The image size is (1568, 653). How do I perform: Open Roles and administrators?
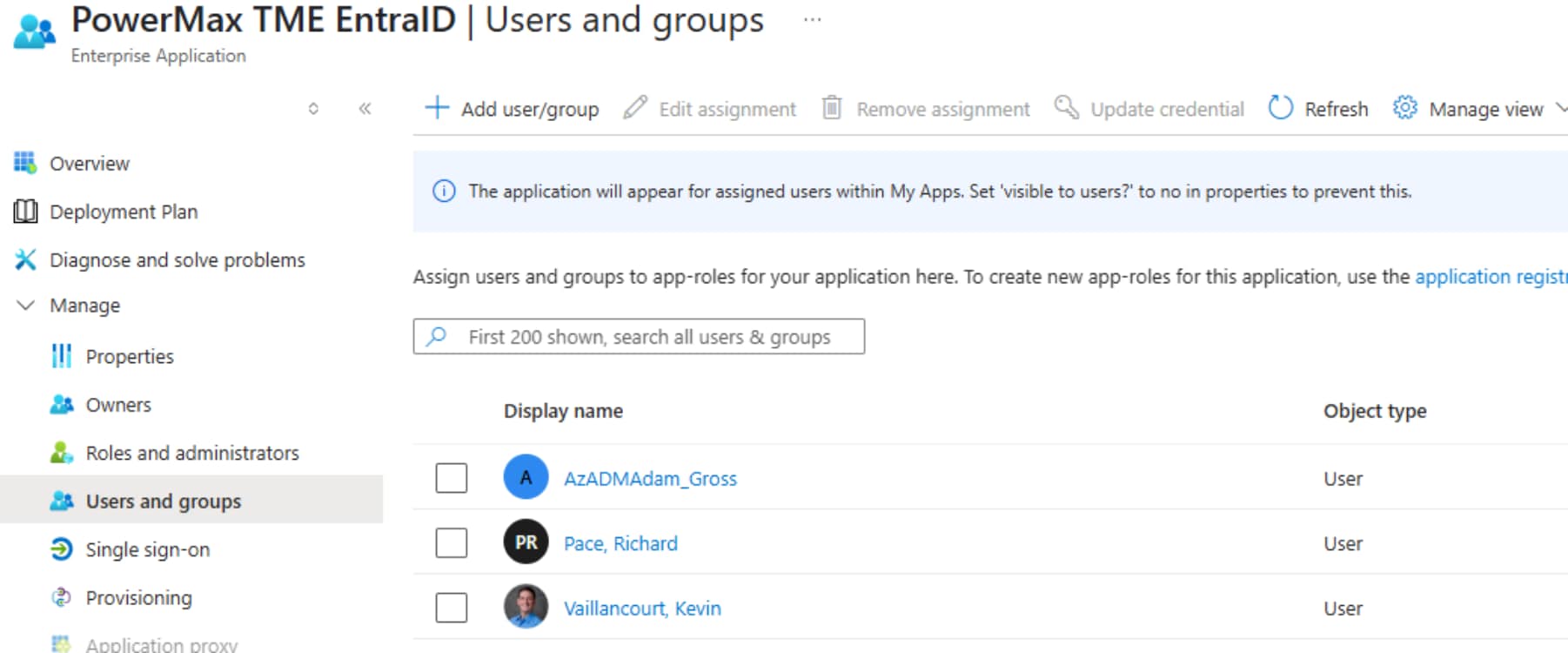[x=191, y=453]
